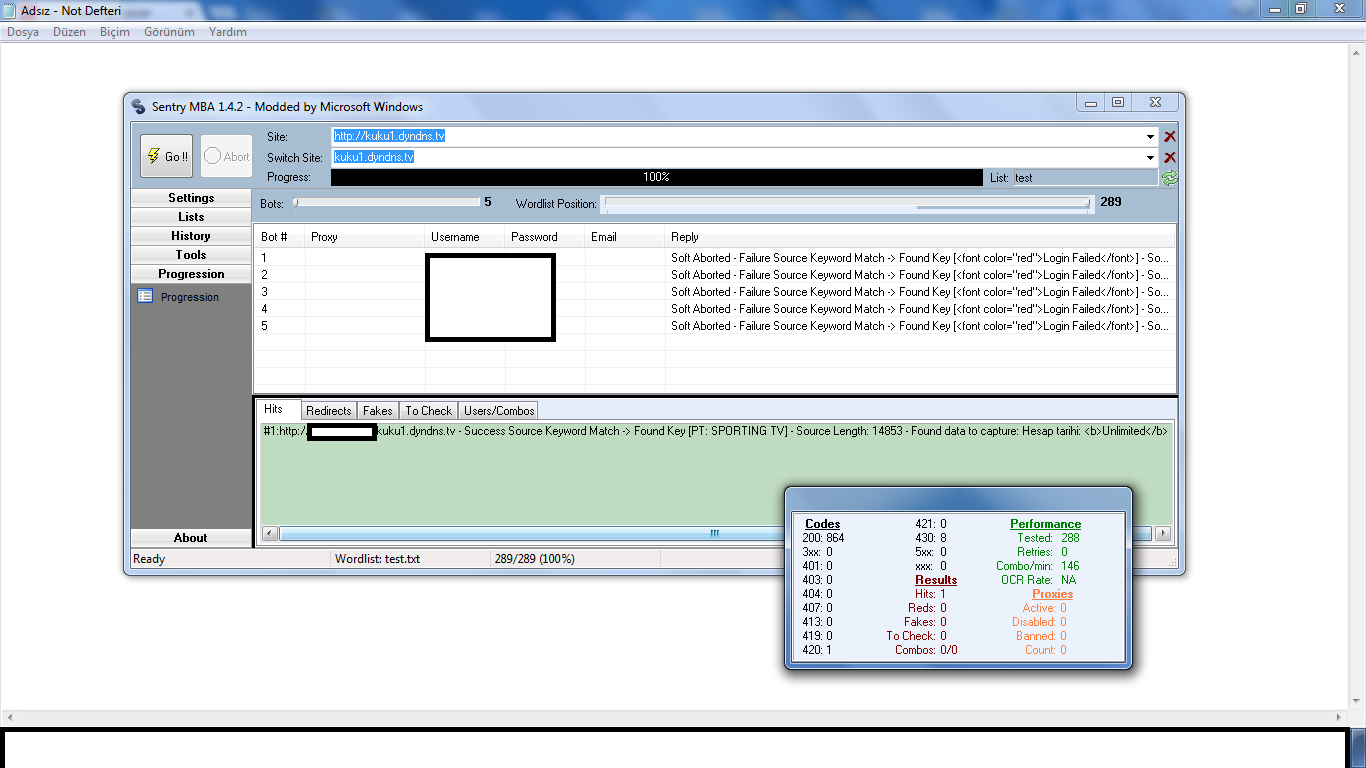Click red X next to Site field
Screen dimensions: 1366x768
click(1170, 137)
